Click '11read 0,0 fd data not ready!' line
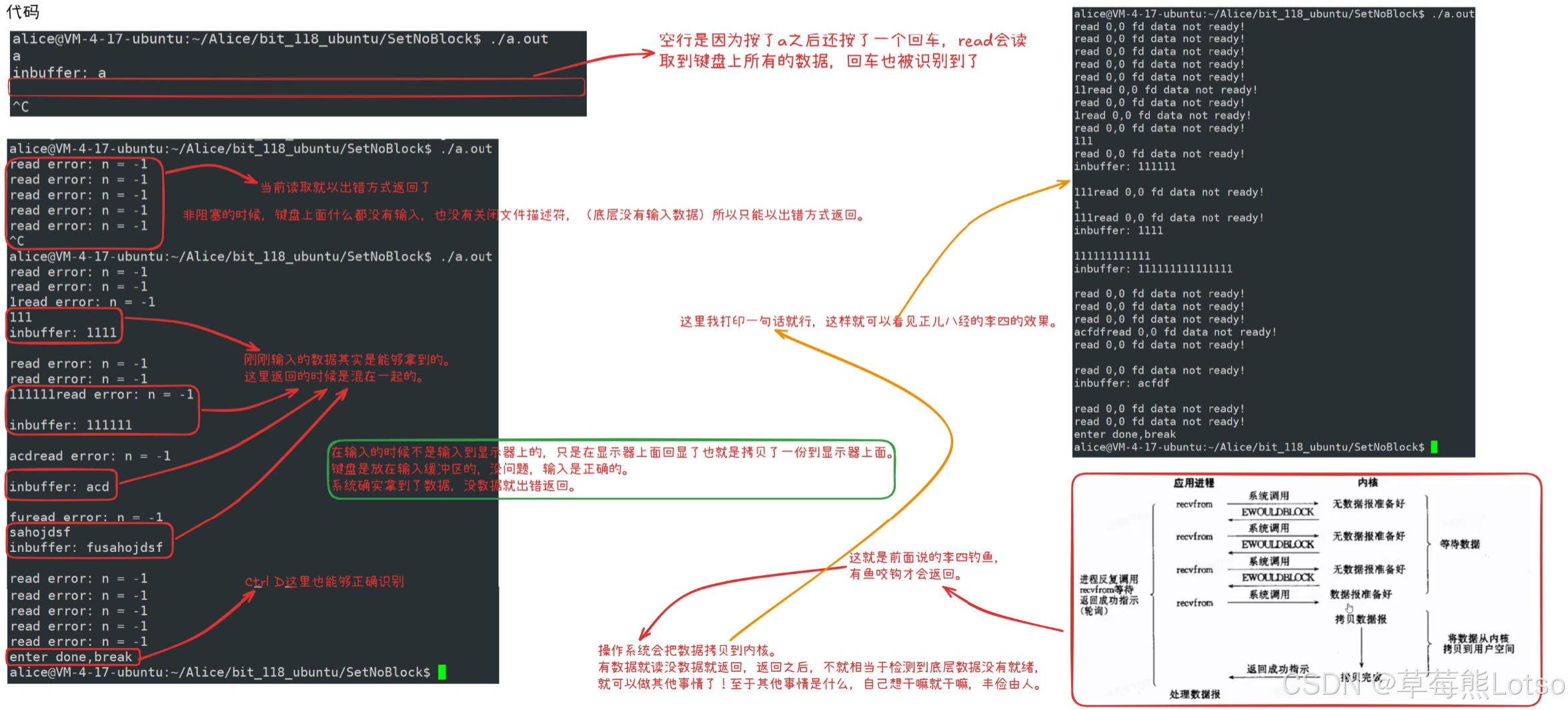The image size is (1568, 710). pos(1165,90)
